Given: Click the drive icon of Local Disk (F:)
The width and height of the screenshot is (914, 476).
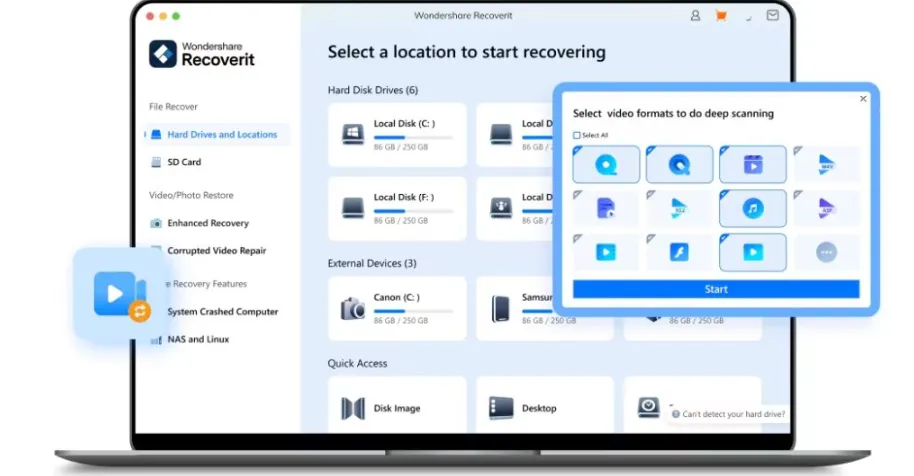Looking at the screenshot, I should tap(353, 208).
